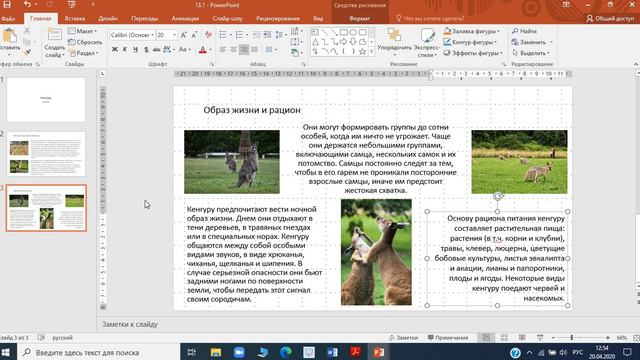Toggle strikethrough (abc) formatting
Screen dimensions: 640x360
[157, 50]
